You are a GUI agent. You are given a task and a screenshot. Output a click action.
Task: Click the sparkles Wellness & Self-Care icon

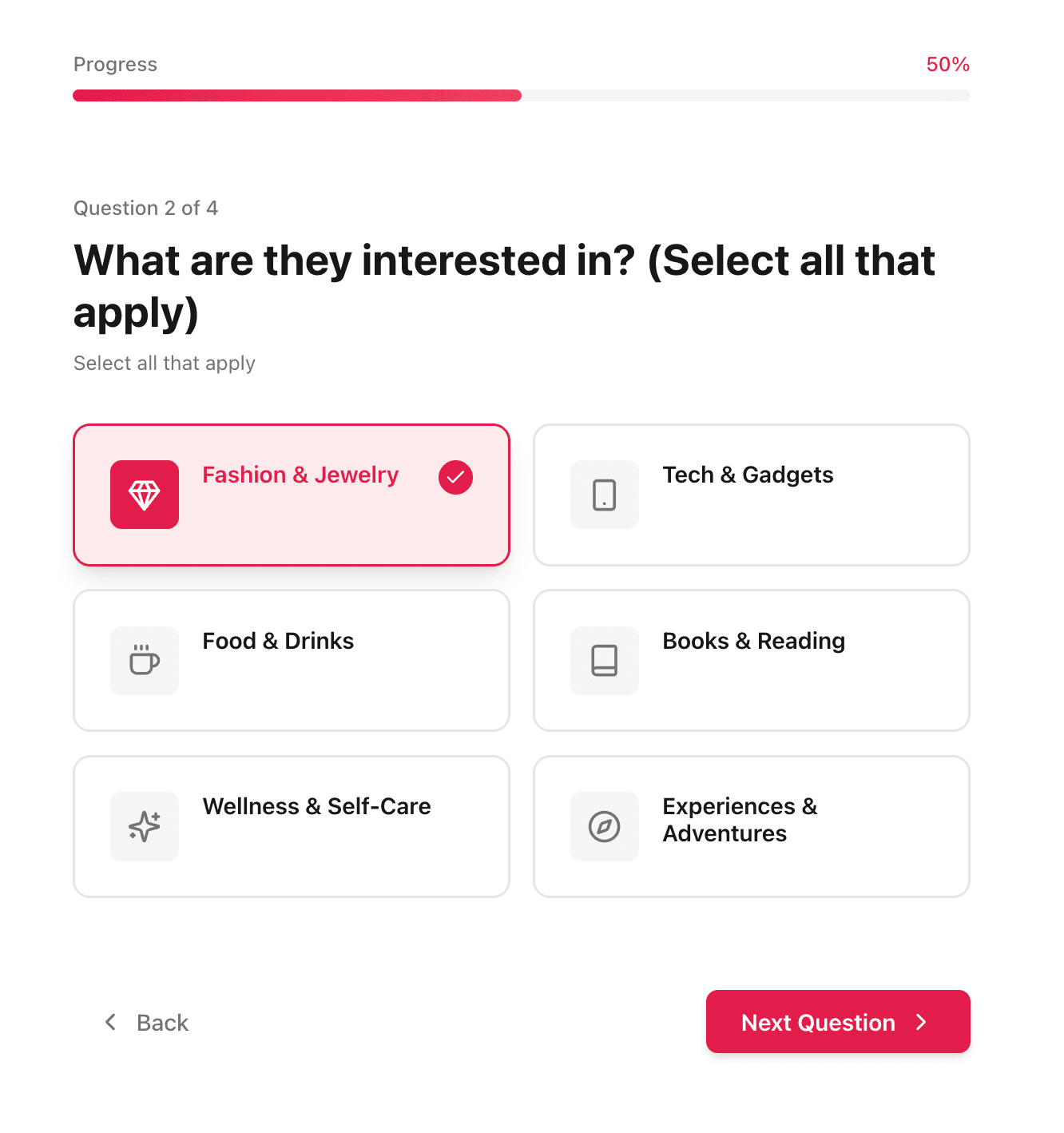click(x=145, y=826)
